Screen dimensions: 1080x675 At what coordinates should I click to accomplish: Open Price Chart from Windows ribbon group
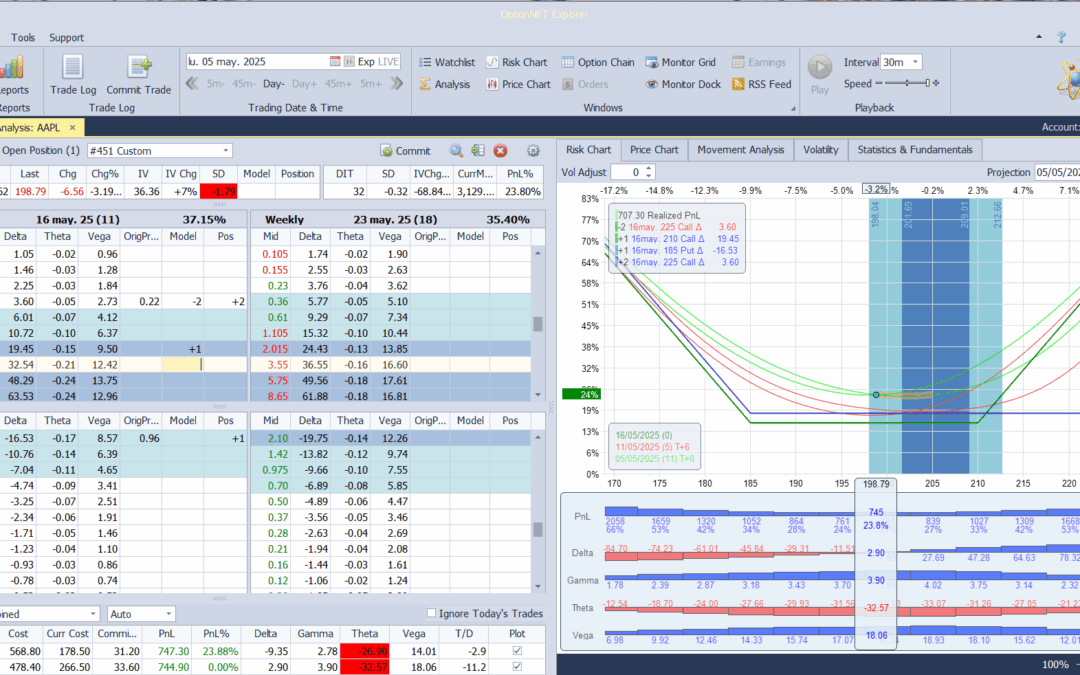[x=518, y=84]
